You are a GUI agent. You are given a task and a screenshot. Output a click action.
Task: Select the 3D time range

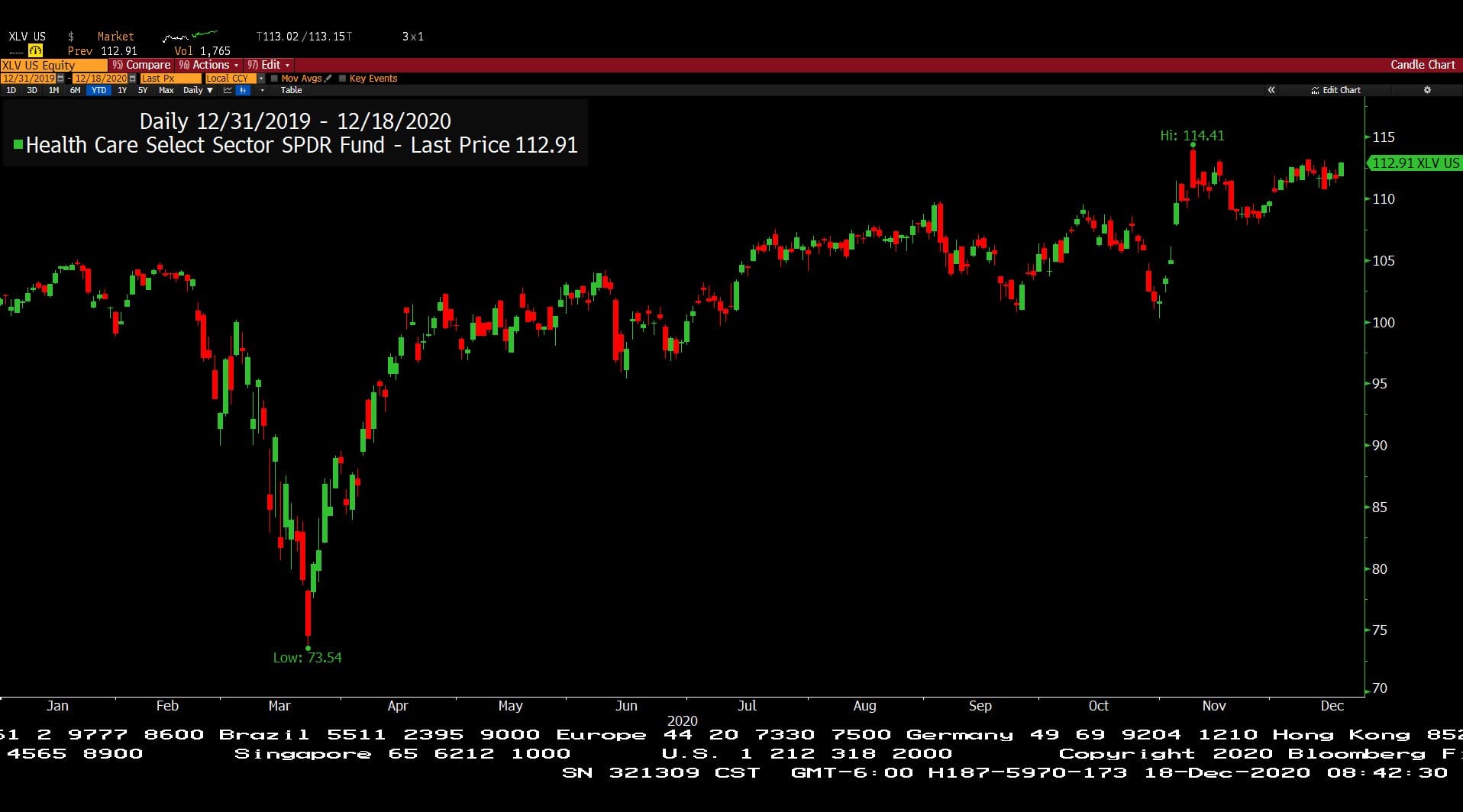pyautogui.click(x=32, y=90)
